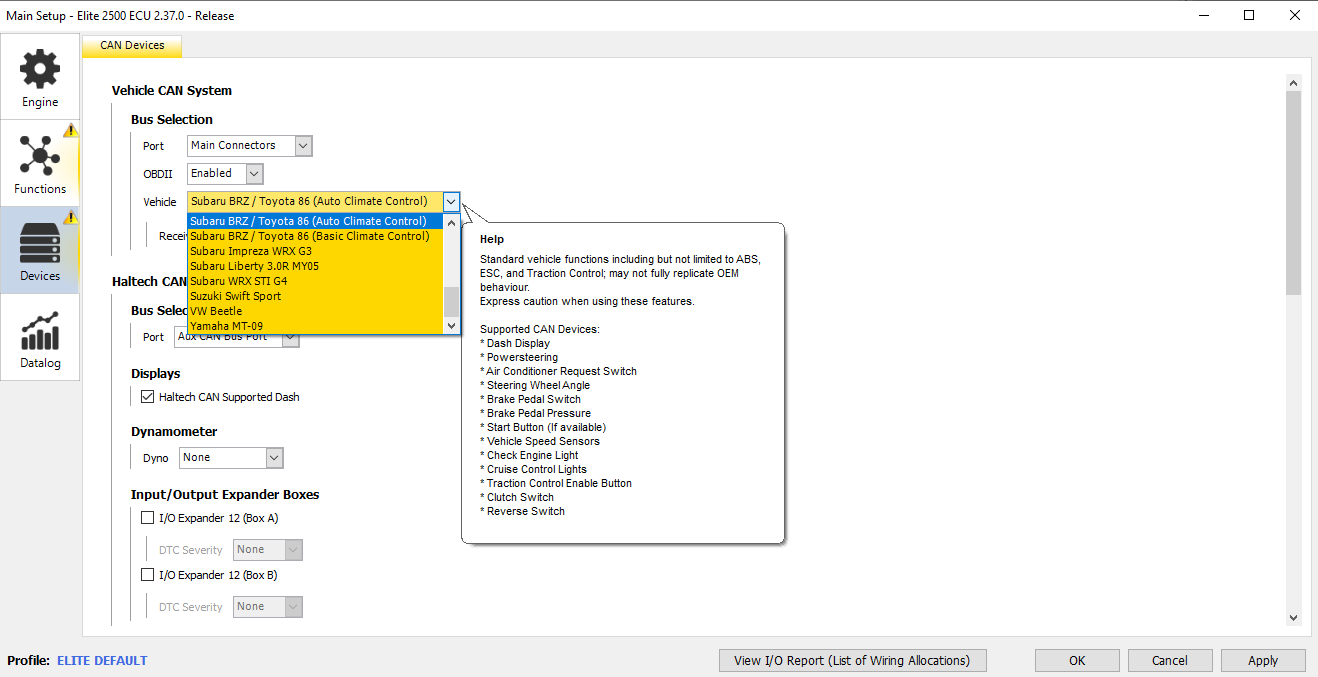1318x677 pixels.
Task: Click the Dynamometer heading text
Action: point(174,432)
